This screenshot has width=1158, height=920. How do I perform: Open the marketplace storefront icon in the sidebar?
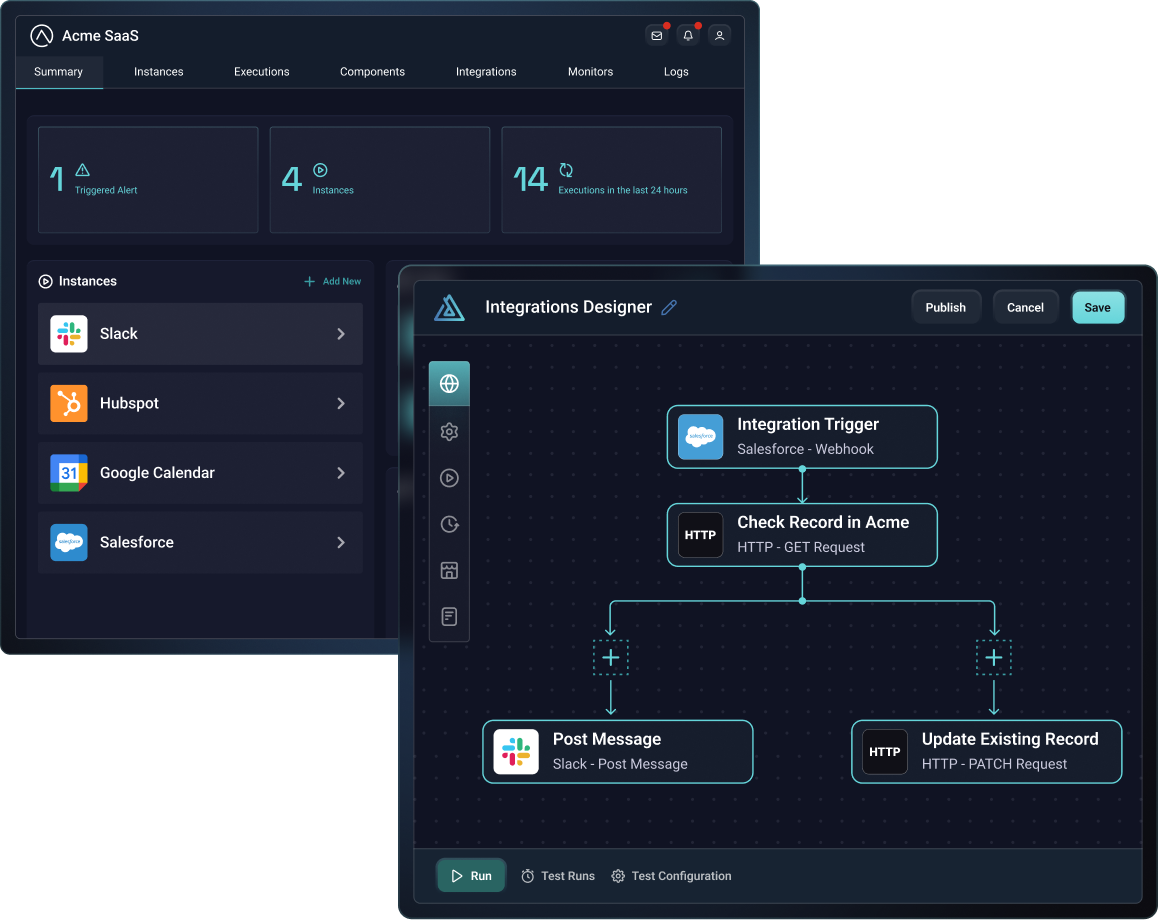coord(449,570)
